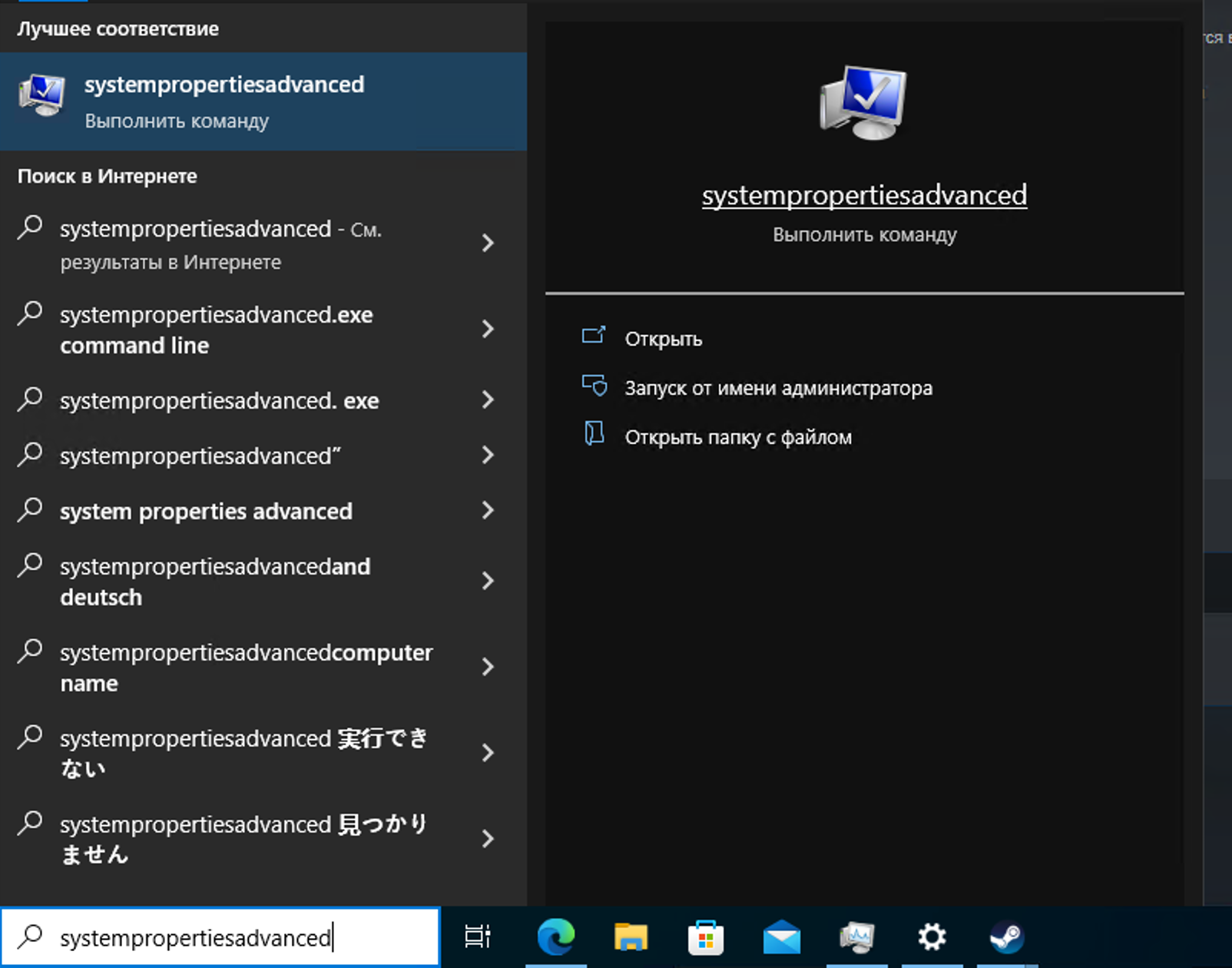Expand the 'systempropertiesadvanced. exe' arrow
Viewport: 1232px width, 968px height.
[488, 399]
